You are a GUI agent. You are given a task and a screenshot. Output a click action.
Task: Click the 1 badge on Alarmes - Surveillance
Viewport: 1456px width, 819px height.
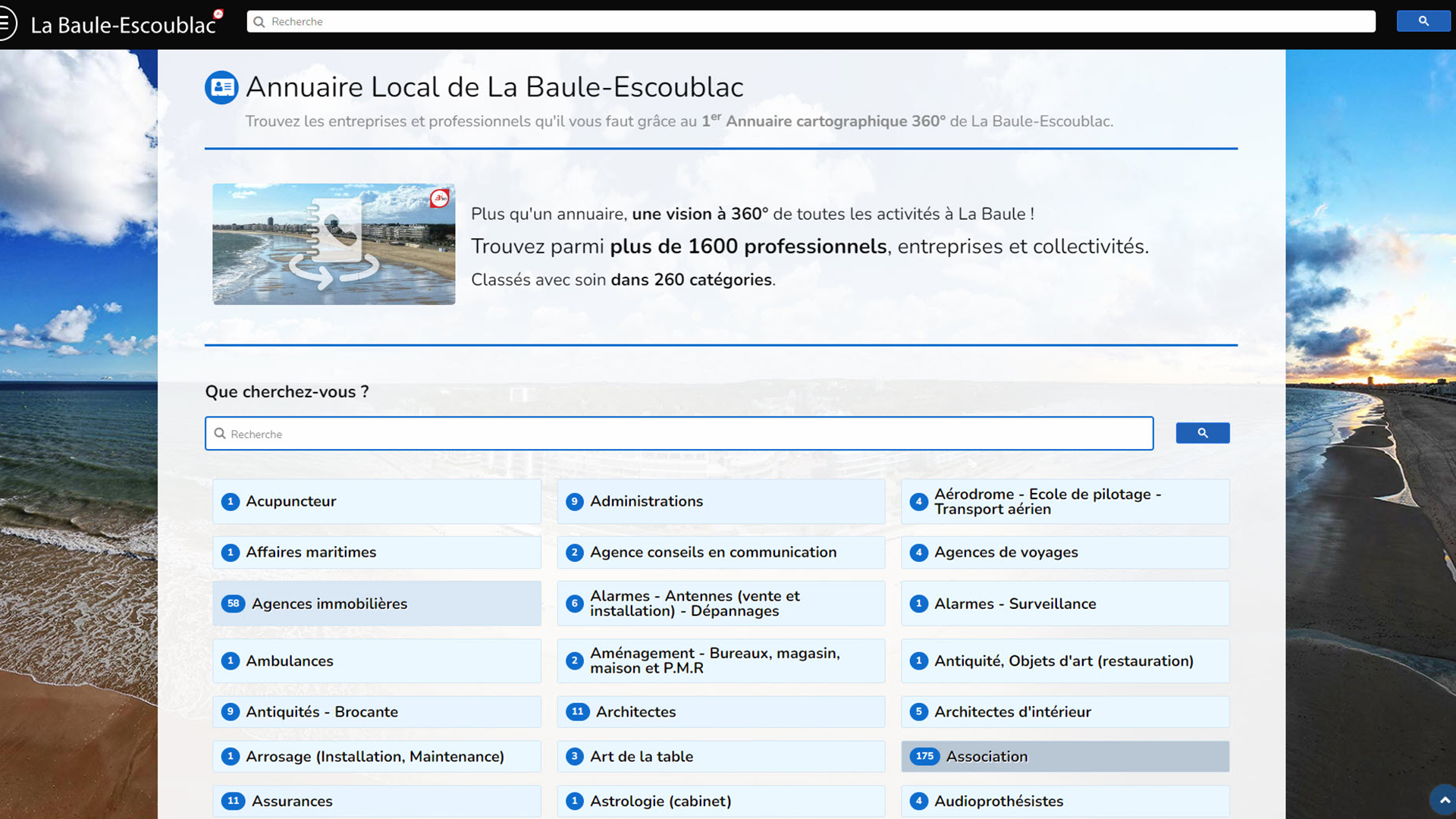919,604
